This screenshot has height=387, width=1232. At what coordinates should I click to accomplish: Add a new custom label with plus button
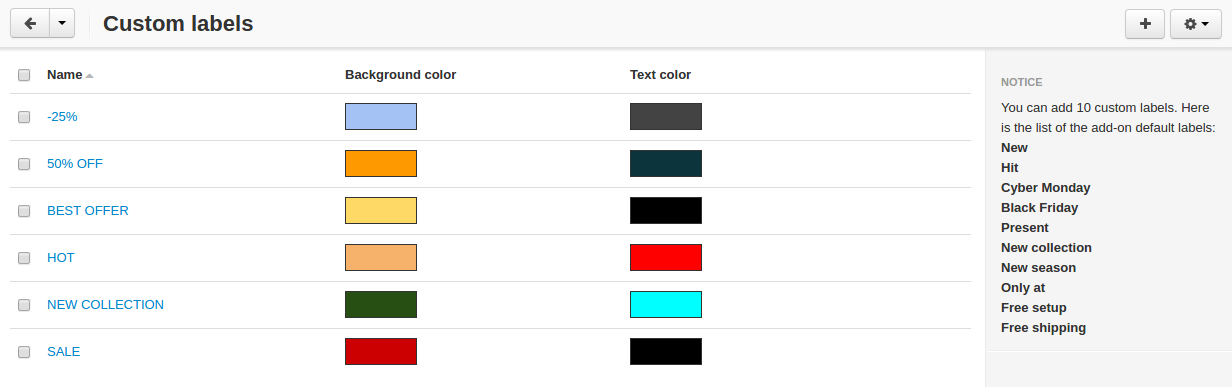click(1145, 24)
